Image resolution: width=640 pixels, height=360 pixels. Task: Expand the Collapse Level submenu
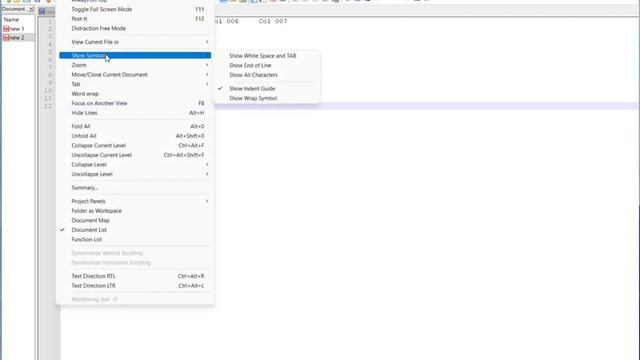[x=135, y=164]
